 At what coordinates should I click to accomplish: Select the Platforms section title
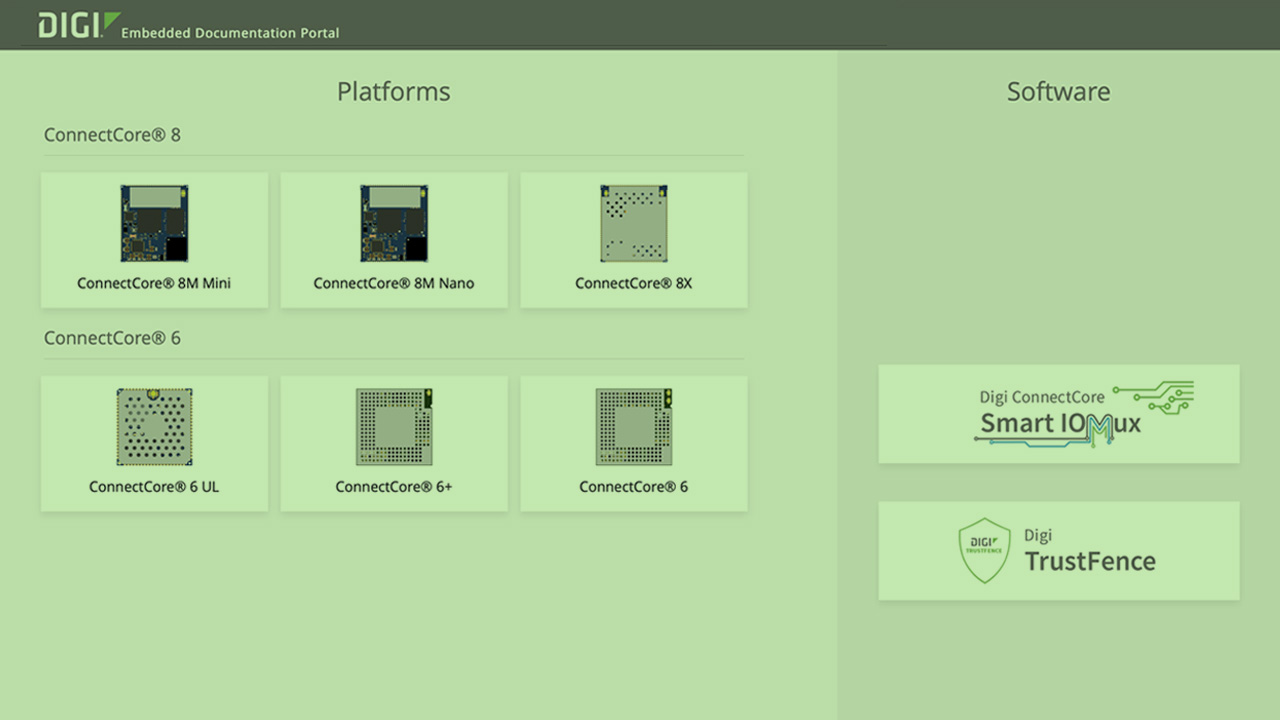393,91
